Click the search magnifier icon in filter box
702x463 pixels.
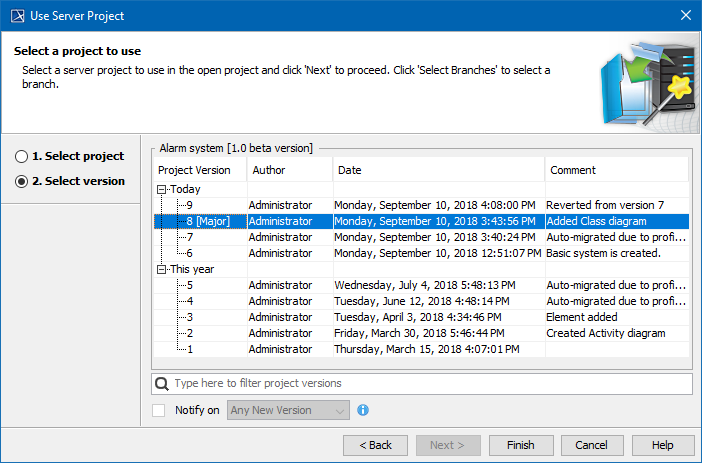[x=162, y=383]
